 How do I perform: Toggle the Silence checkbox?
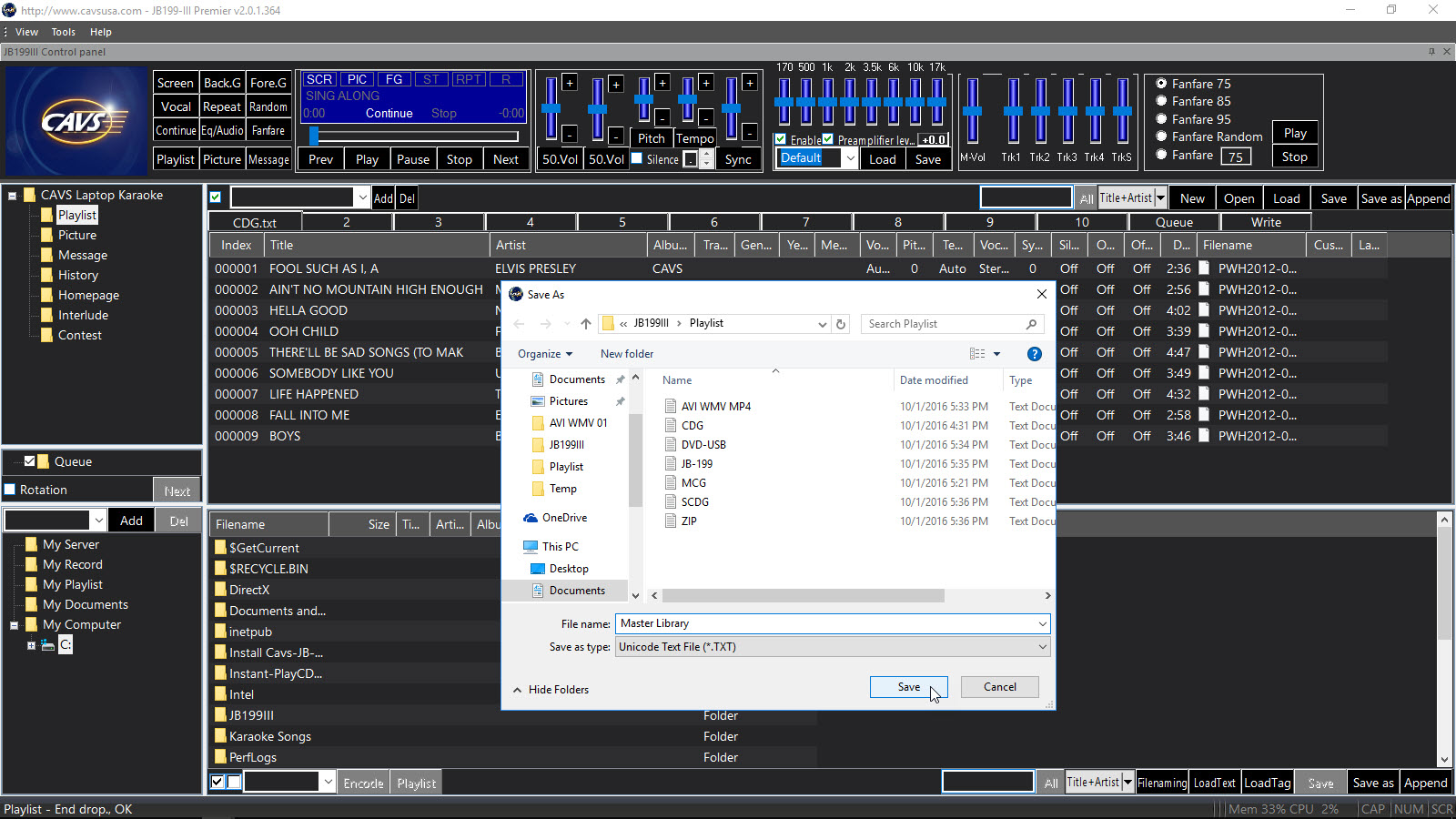(x=637, y=158)
